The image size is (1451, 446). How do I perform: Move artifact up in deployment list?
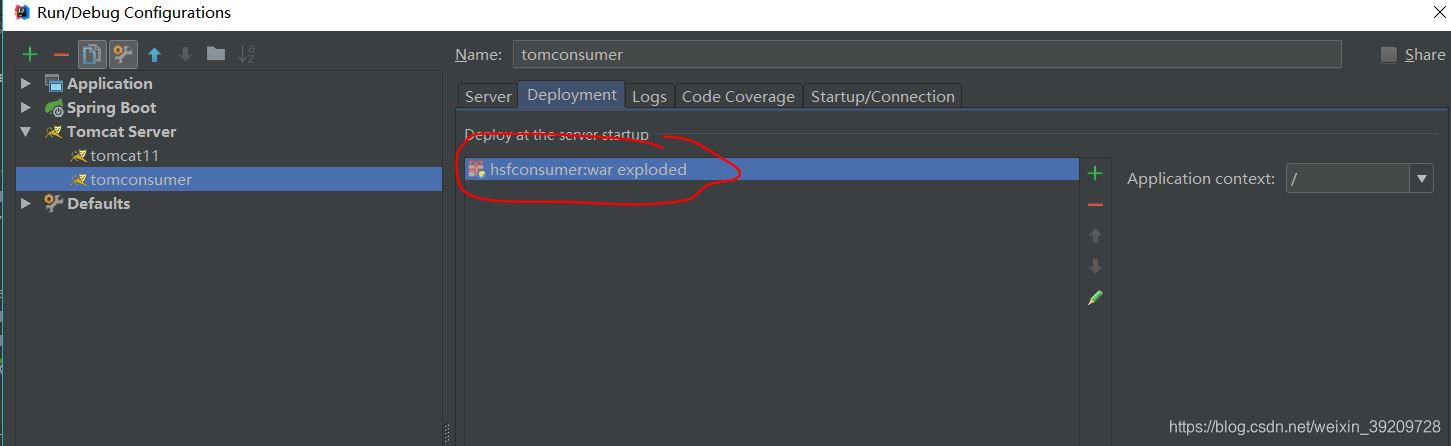[x=1095, y=236]
